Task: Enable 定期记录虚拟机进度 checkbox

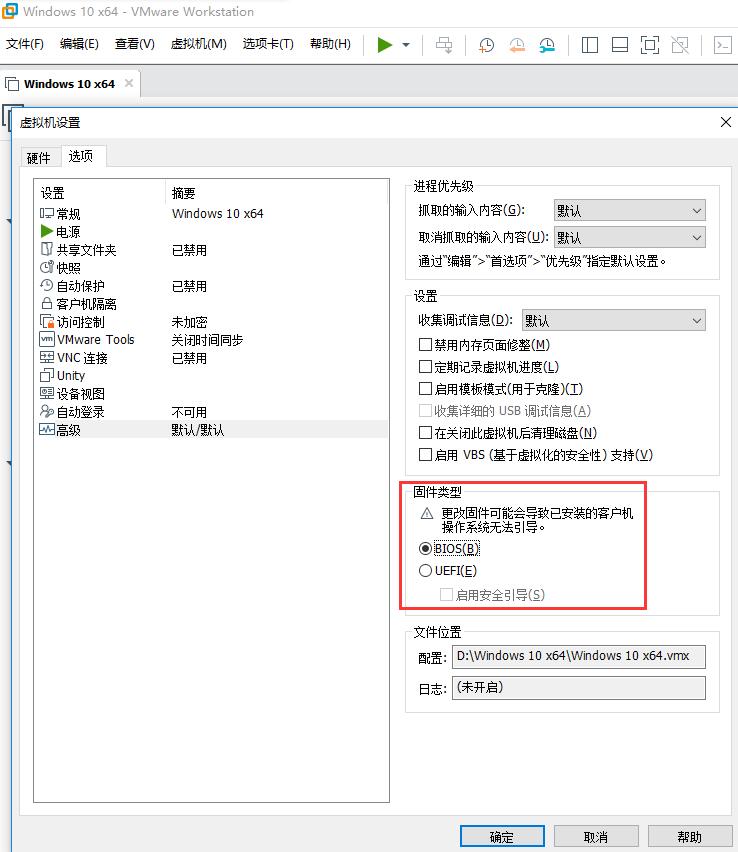Action: [426, 367]
